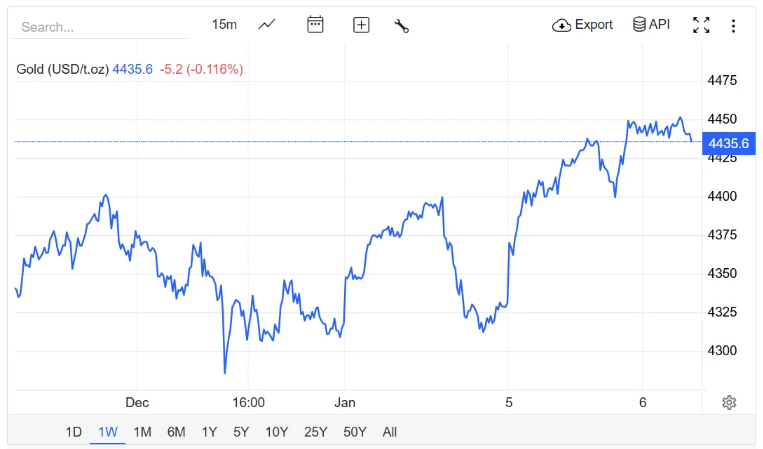The height and width of the screenshot is (449, 763).
Task: Open the wrench chart tools icon
Action: click(x=402, y=25)
